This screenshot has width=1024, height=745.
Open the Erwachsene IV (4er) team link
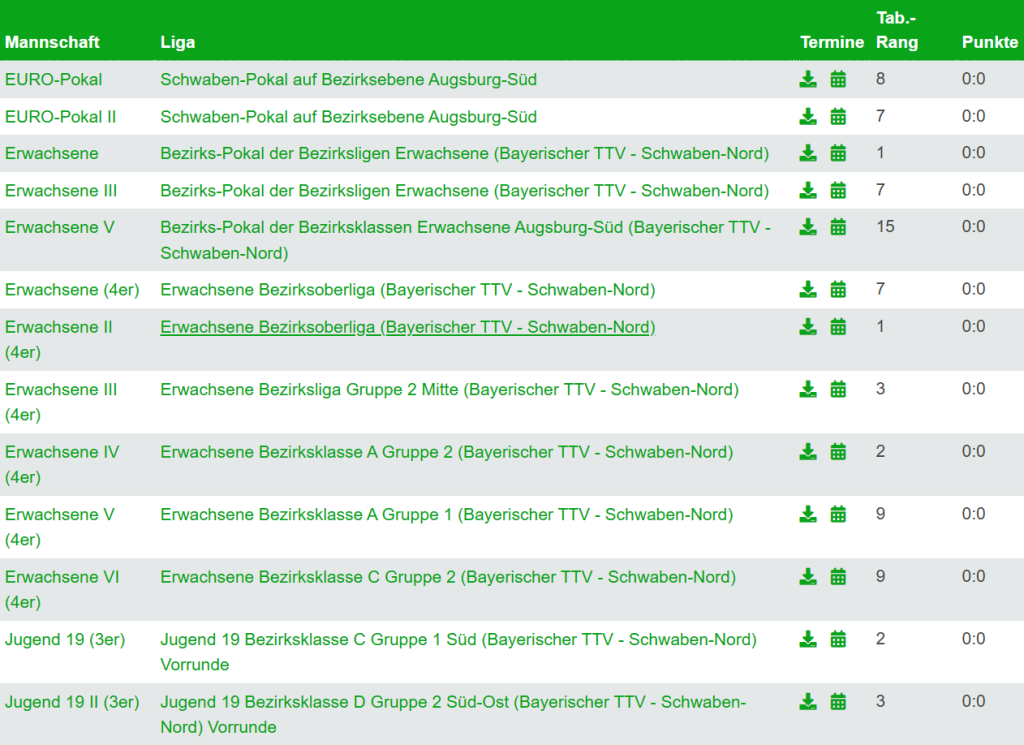(62, 464)
